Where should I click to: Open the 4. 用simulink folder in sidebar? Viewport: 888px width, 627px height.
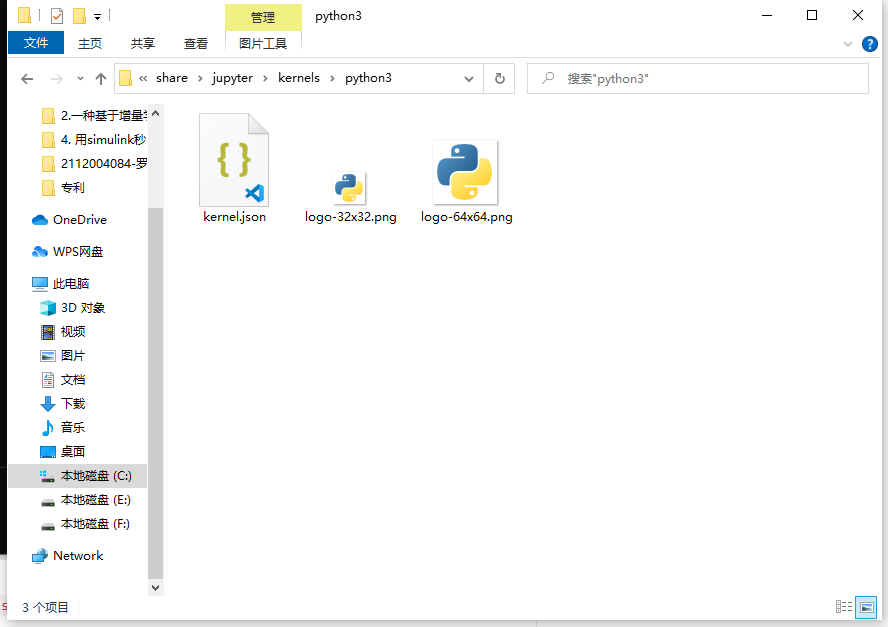click(x=94, y=139)
